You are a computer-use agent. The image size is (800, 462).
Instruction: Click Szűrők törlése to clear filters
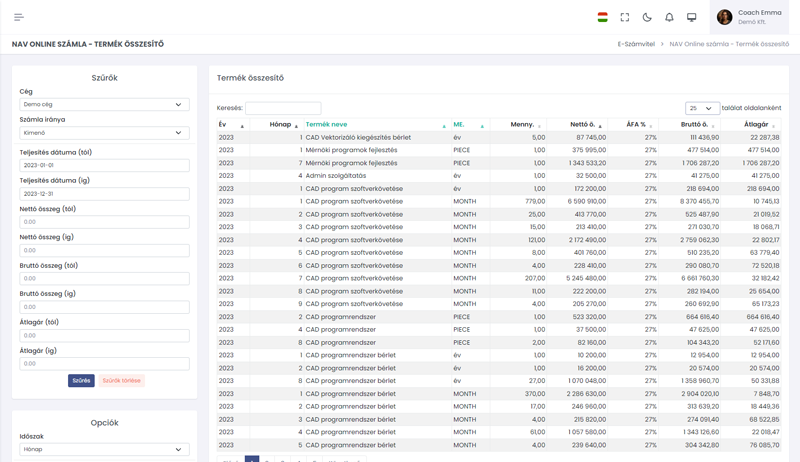[x=121, y=381]
